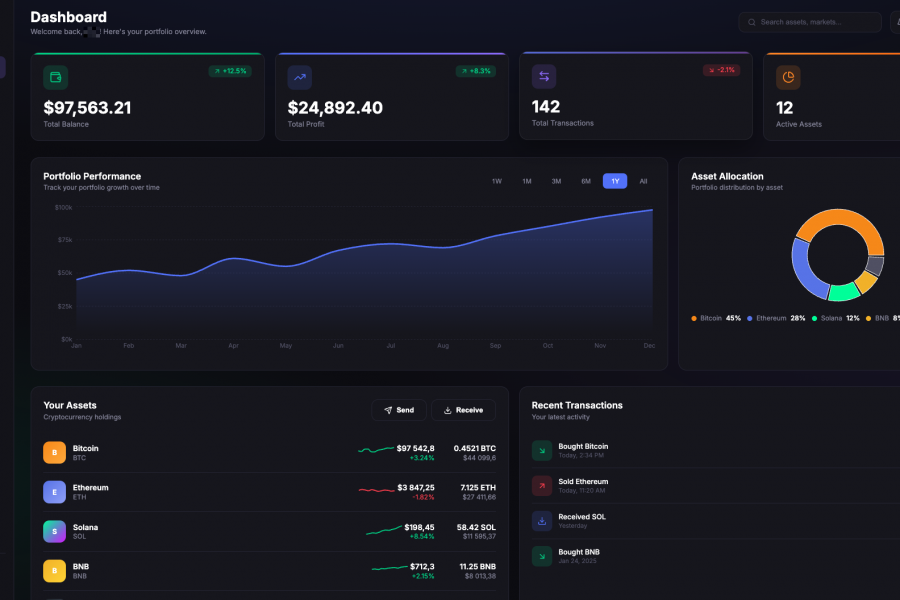Viewport: 900px width, 600px height.
Task: Click the orange Bitcoin asset icon
Action: [55, 452]
